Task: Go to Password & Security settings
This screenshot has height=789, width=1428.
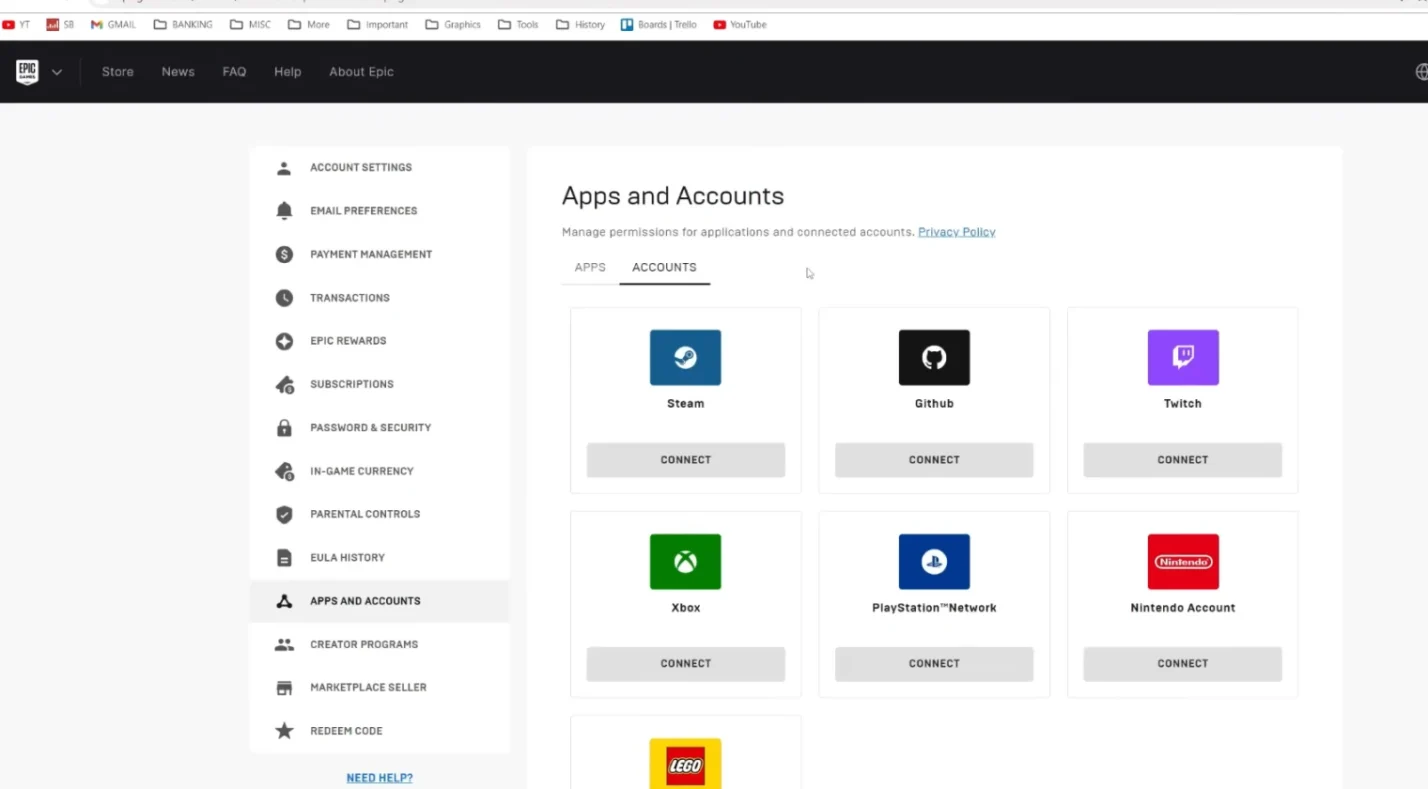Action: (370, 428)
